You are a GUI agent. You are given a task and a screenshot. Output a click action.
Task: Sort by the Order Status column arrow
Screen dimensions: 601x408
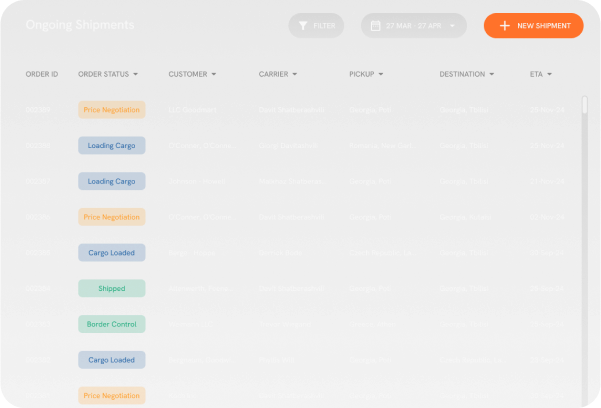coord(135,74)
